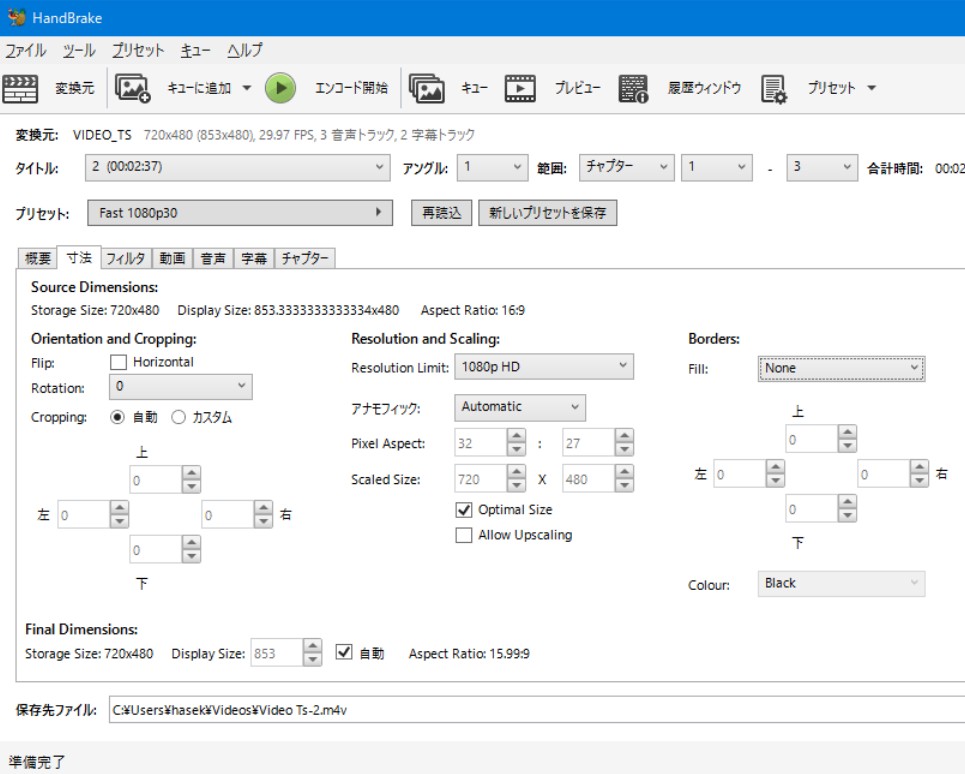Increase left border value
This screenshot has width=965, height=774.
pyautogui.click(x=775, y=467)
